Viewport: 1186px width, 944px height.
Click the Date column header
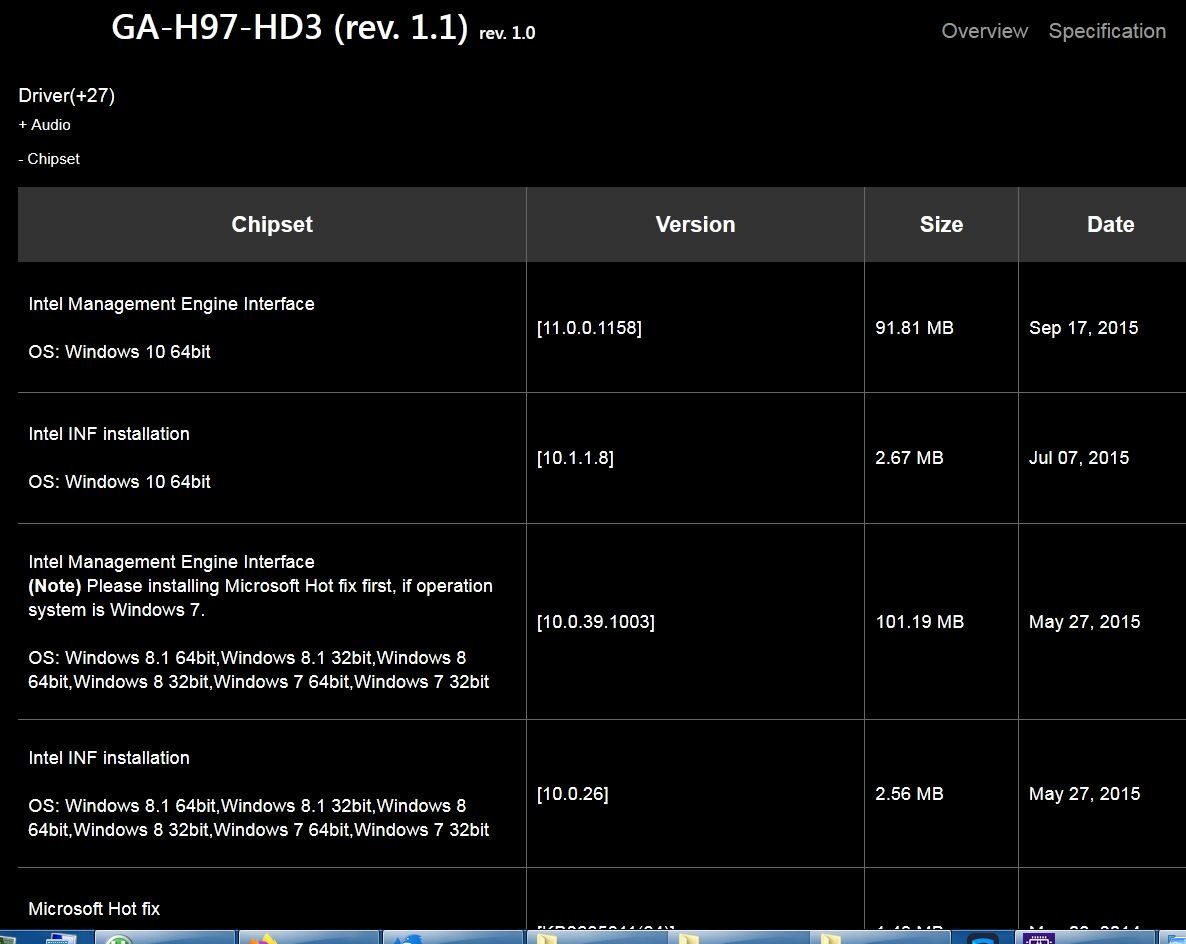click(x=1110, y=225)
